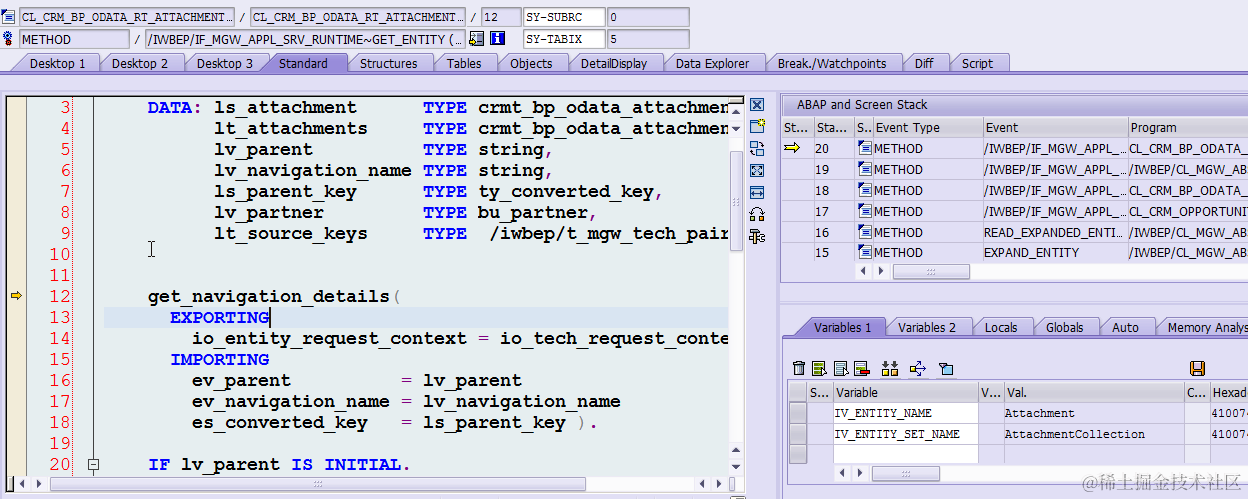The height and width of the screenshot is (499, 1248).
Task: Click the sort icon with yellow boxes
Action: [890, 368]
